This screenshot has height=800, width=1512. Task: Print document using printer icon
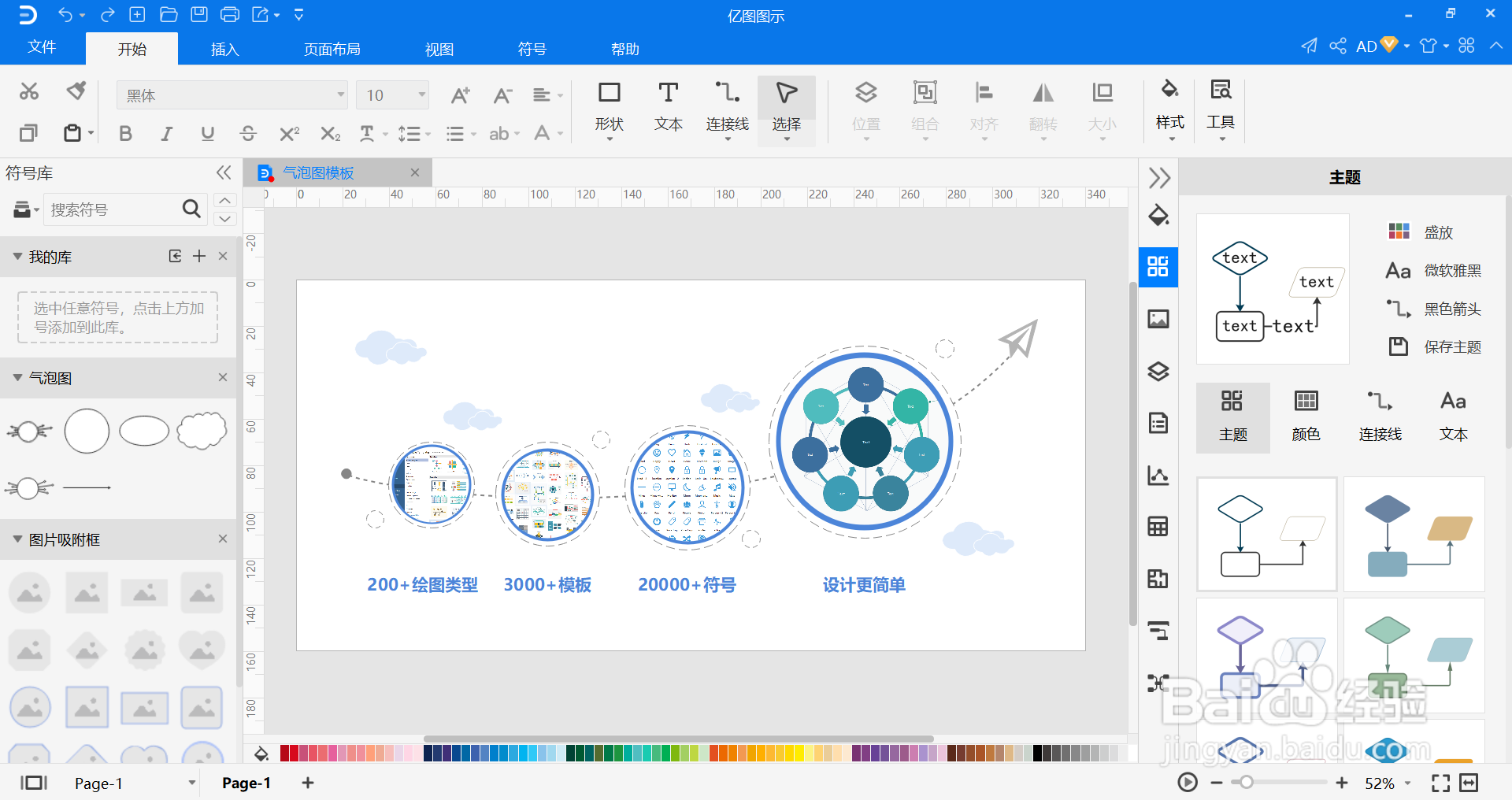pyautogui.click(x=230, y=14)
